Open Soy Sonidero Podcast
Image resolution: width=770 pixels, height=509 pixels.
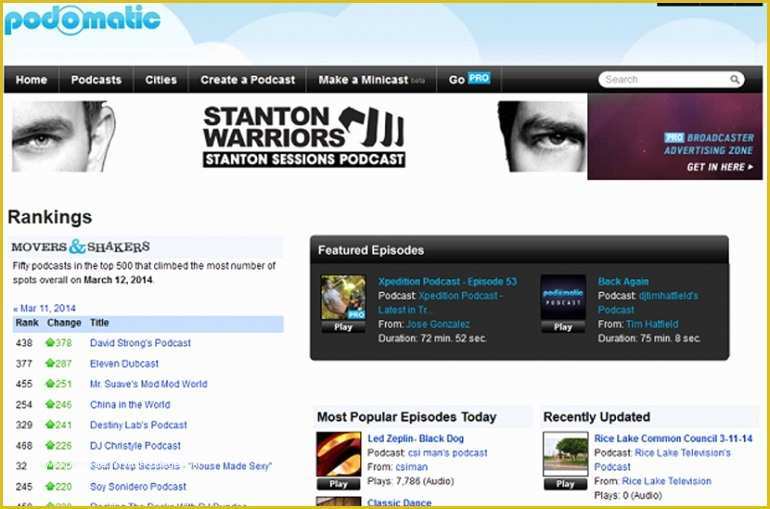[x=138, y=486]
